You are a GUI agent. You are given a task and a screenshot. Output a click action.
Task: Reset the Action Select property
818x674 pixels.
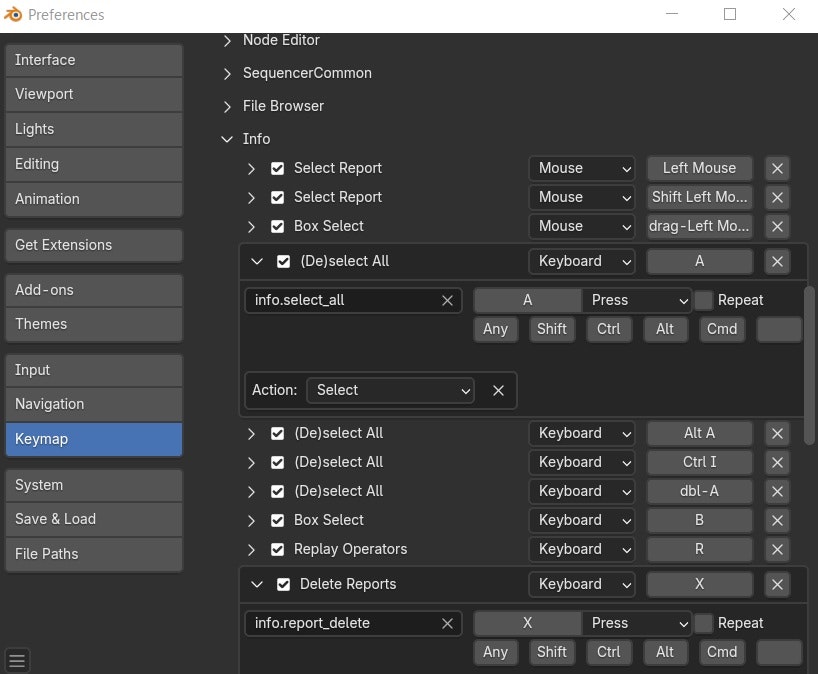(498, 390)
